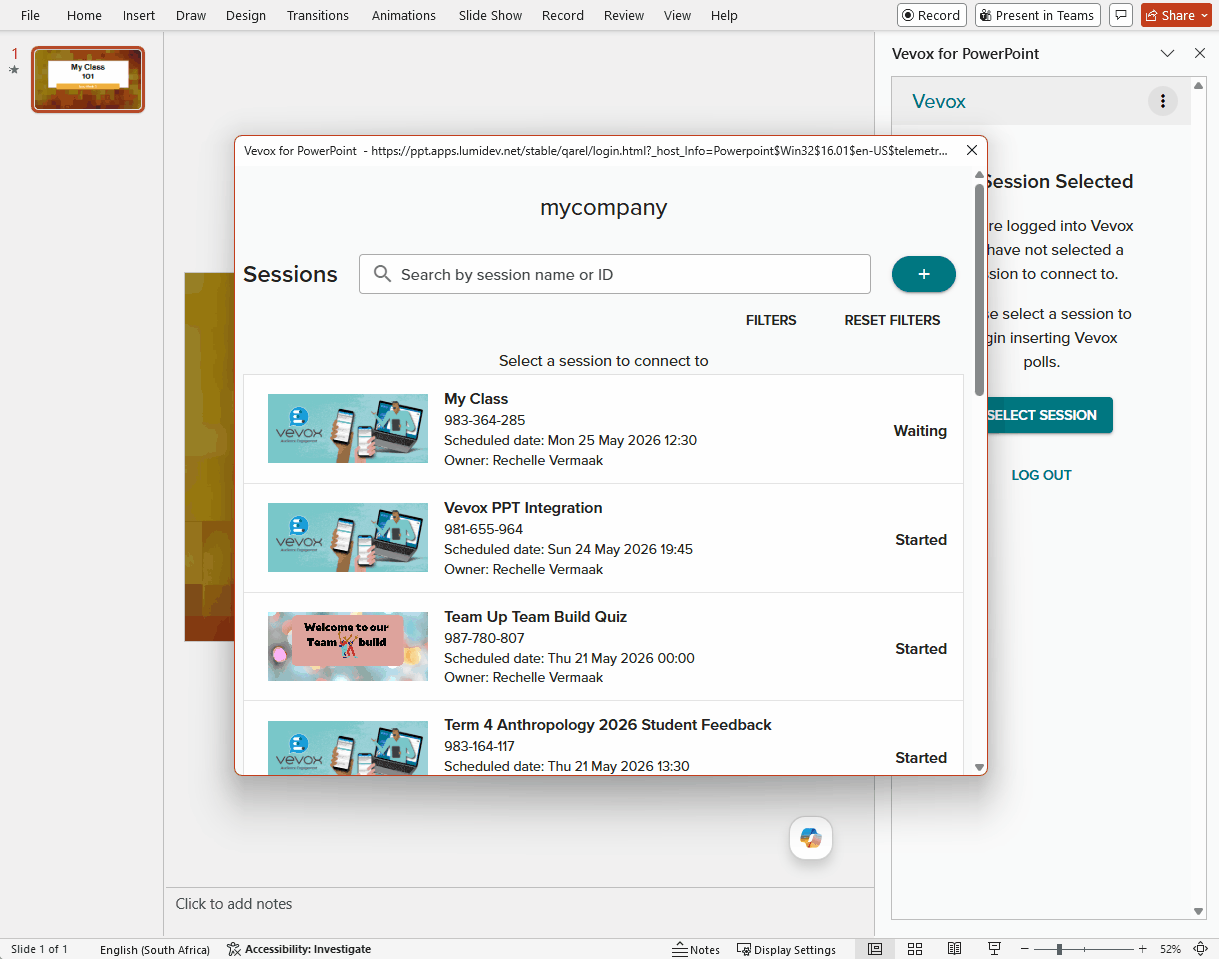Click the zoom slider handle
1219x959 pixels.
(x=1059, y=949)
